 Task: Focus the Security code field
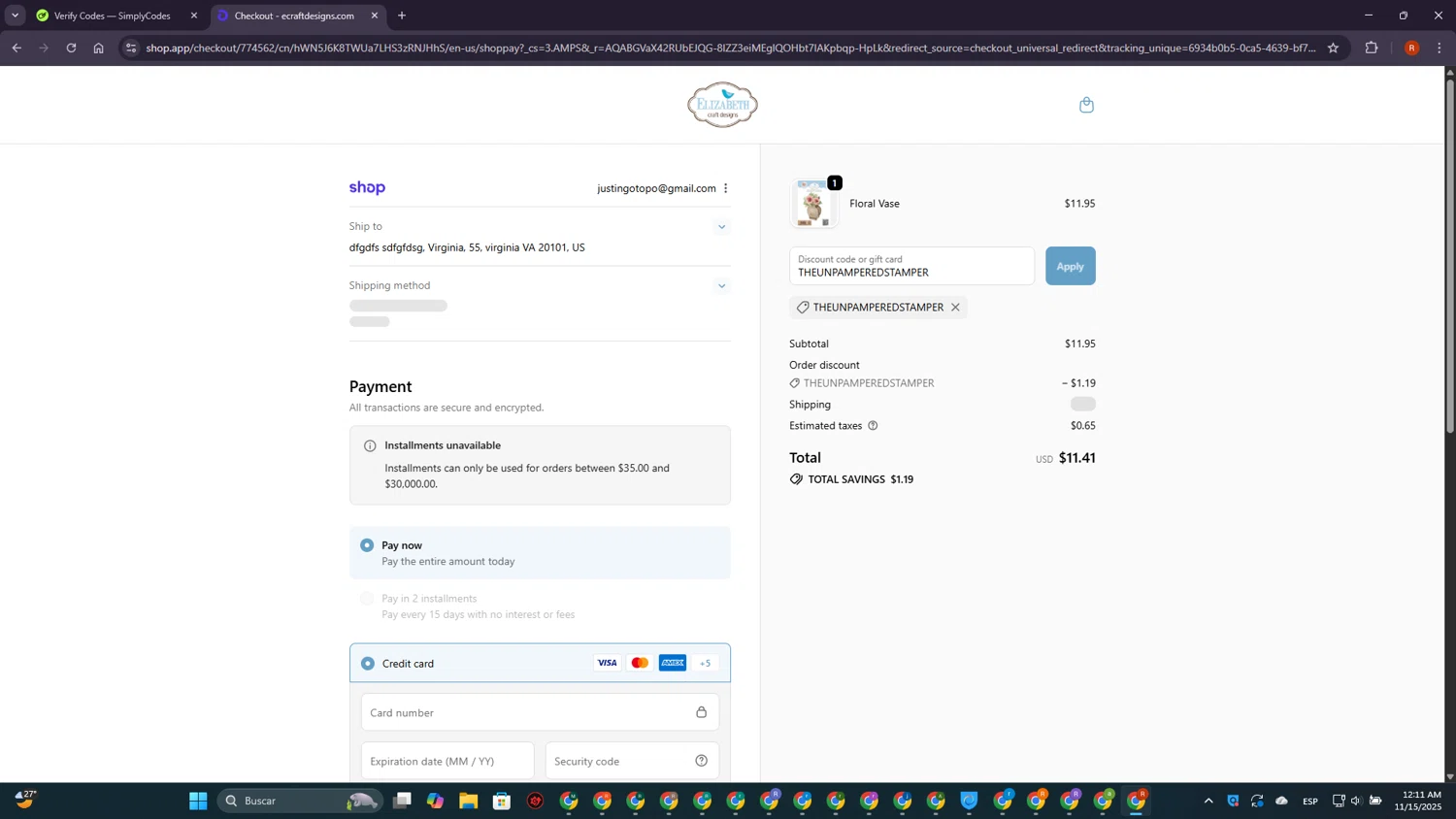632,761
